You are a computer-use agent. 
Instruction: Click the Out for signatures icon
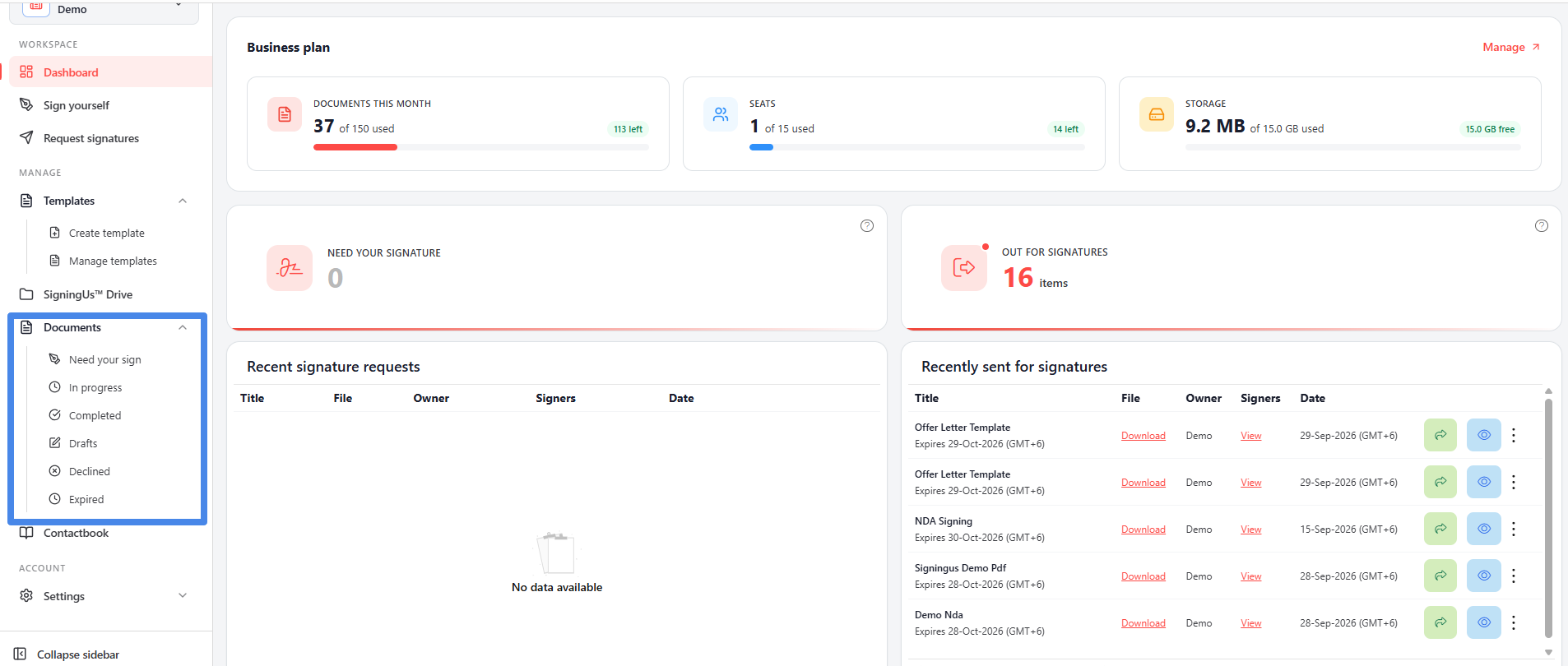964,268
